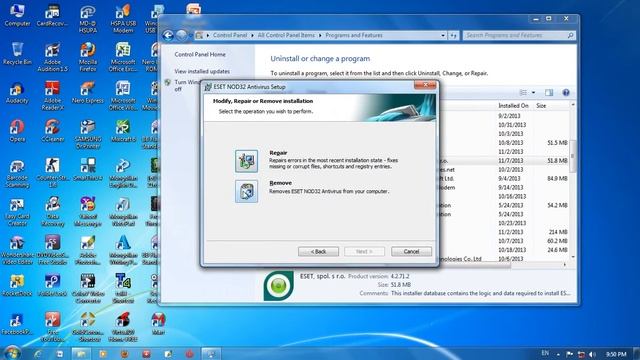This screenshot has height=360, width=640.
Task: Launch the CCleaner desktop shortcut
Action: tap(52, 131)
